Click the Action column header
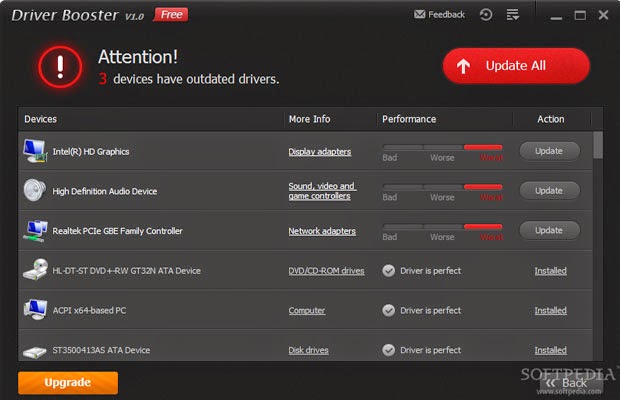This screenshot has width=620, height=400. coord(550,119)
